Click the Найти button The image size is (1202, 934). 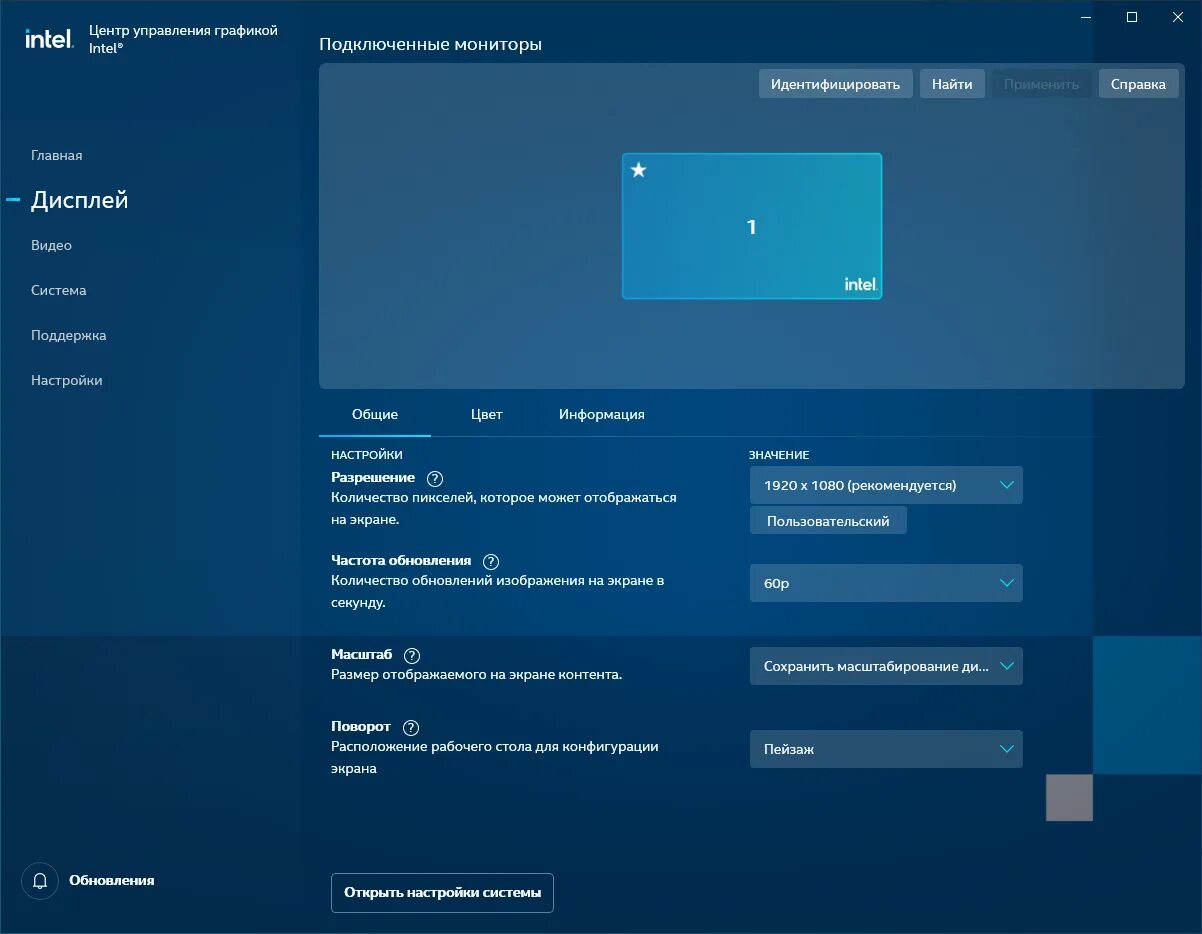(x=952, y=84)
